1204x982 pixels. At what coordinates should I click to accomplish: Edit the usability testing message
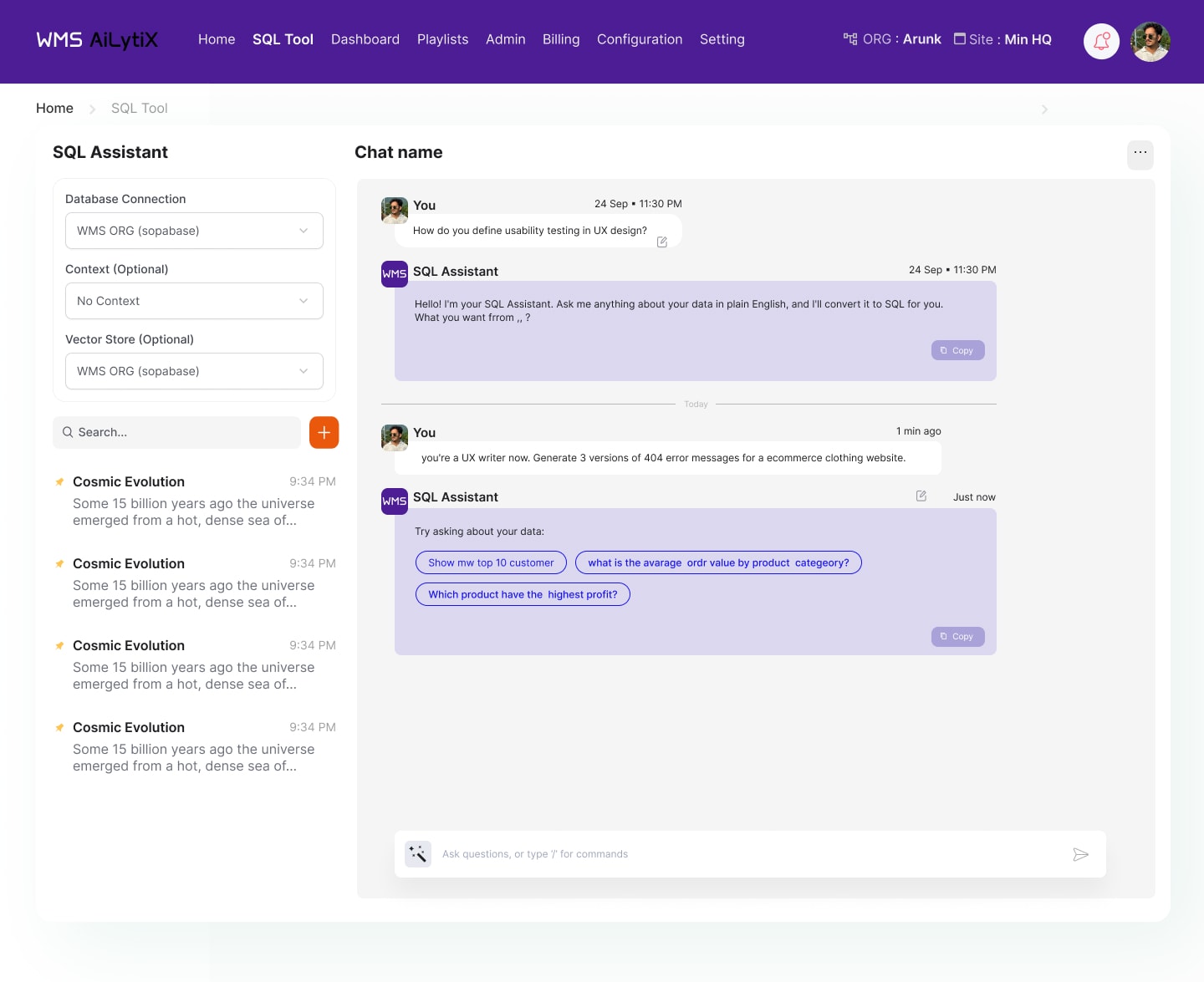661,242
